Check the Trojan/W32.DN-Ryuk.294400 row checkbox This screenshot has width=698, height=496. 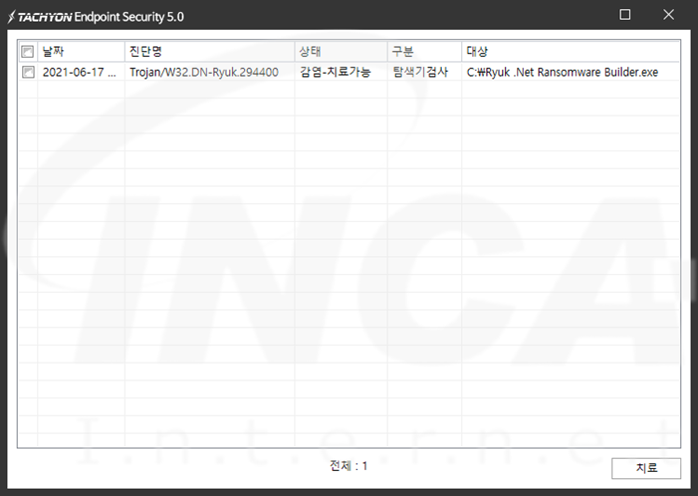(x=28, y=72)
